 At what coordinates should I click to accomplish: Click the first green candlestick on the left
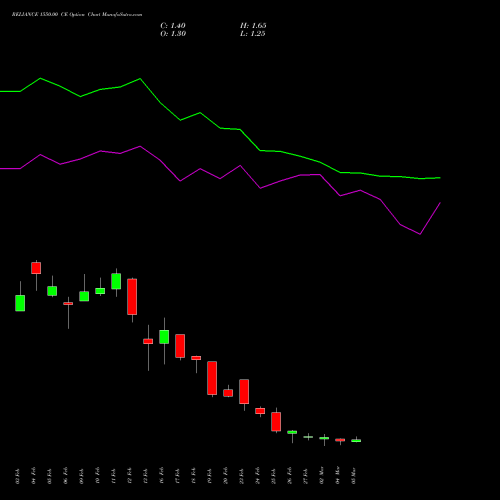(20, 303)
